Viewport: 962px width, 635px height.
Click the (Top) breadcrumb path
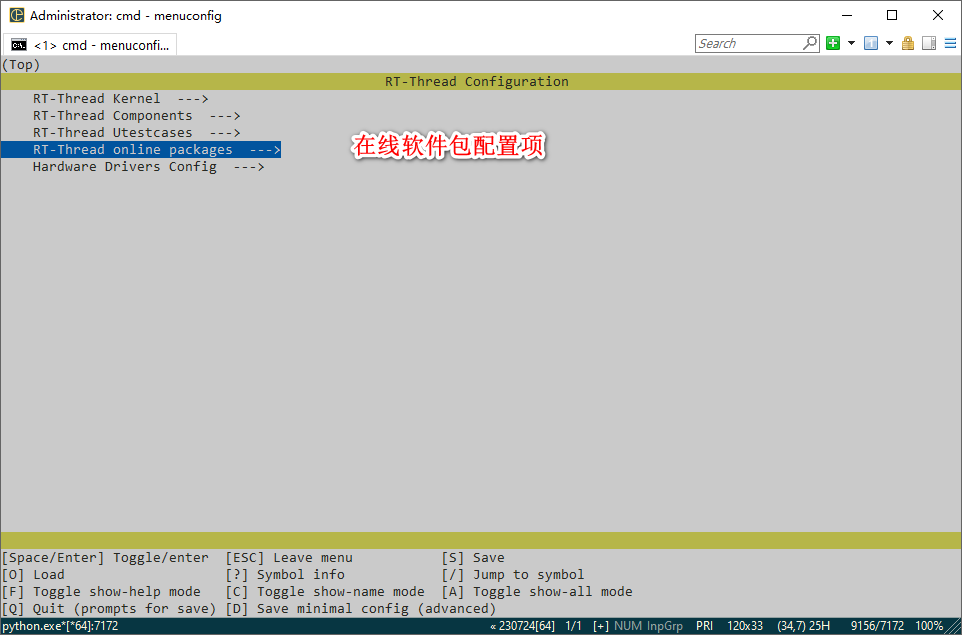click(21, 64)
